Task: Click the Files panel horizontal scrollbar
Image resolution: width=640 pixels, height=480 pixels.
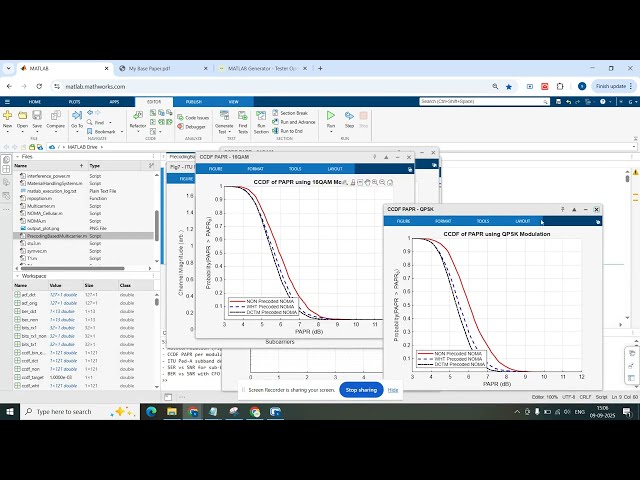Action: 73,269
